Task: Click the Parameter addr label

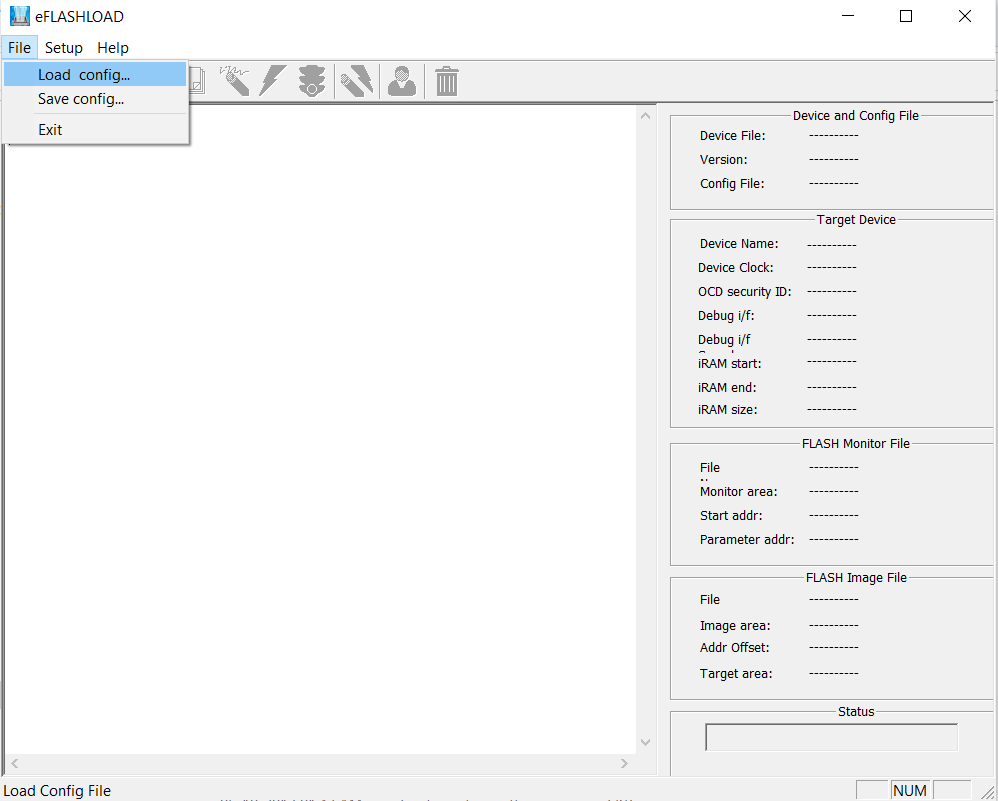Action: [747, 540]
